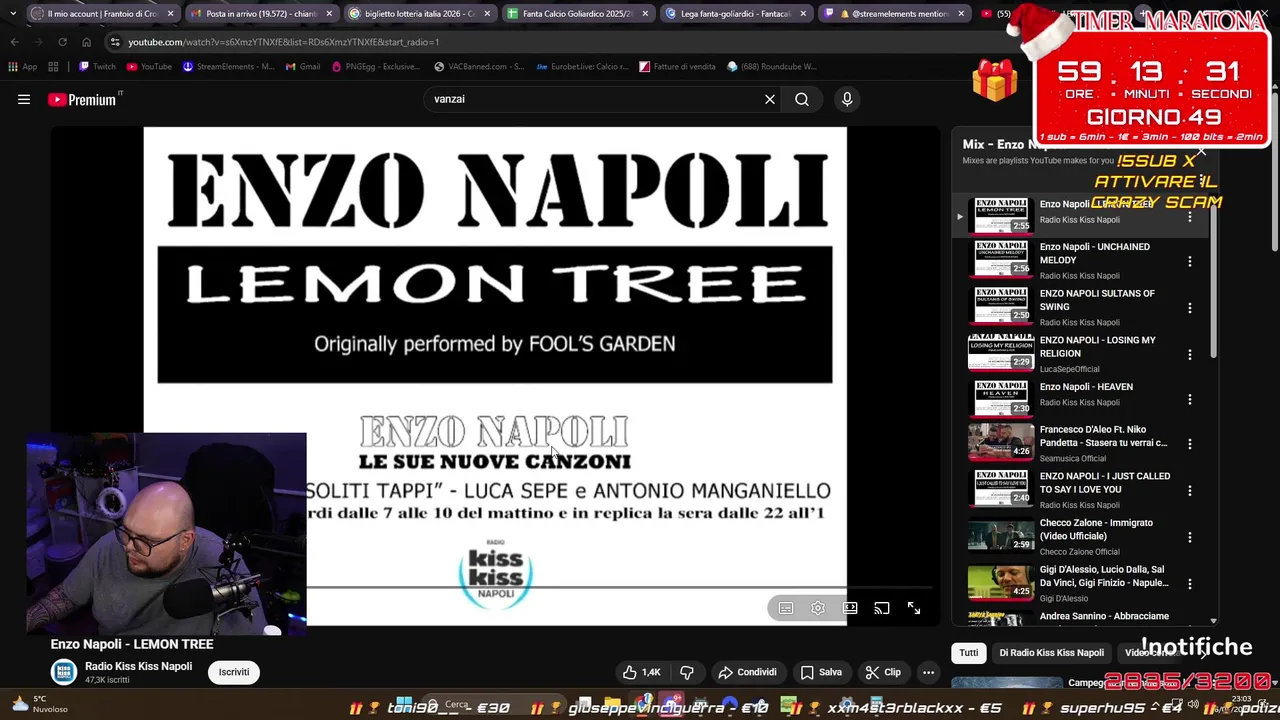
Task: Toggle subtitles on the video player
Action: (x=786, y=608)
